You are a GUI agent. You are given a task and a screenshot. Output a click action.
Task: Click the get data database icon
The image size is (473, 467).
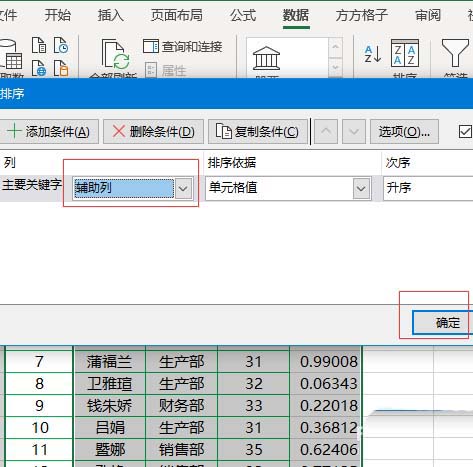click(11, 54)
